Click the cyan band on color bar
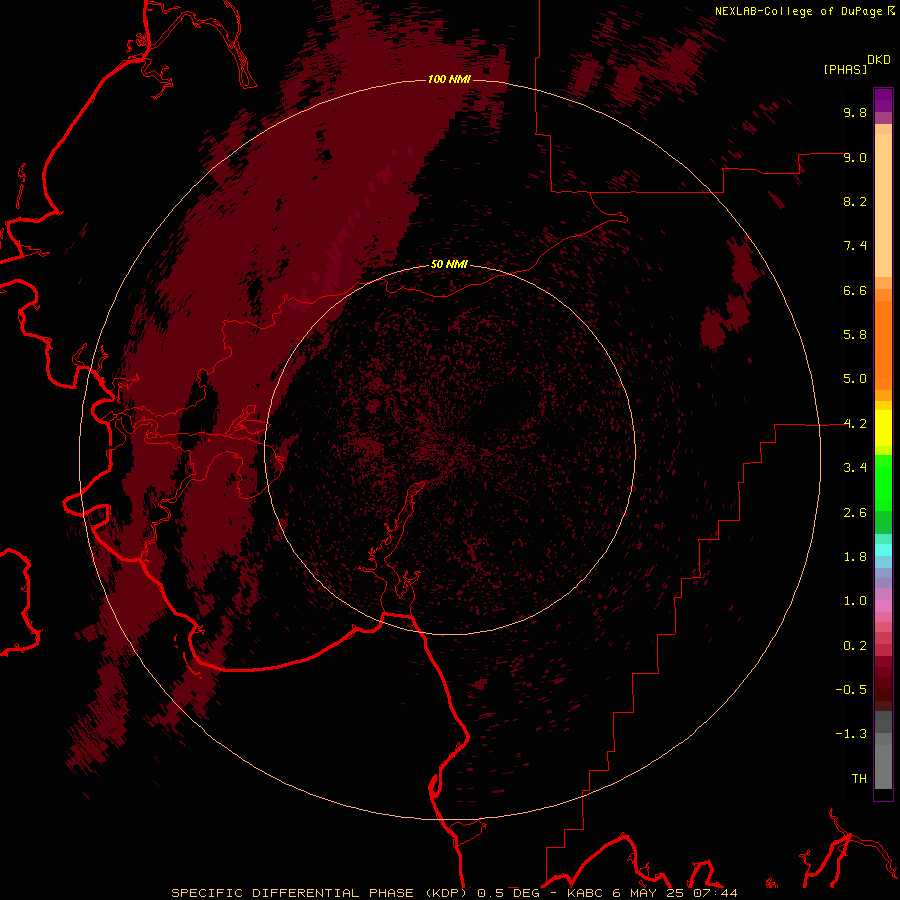This screenshot has width=900, height=900. (x=883, y=550)
